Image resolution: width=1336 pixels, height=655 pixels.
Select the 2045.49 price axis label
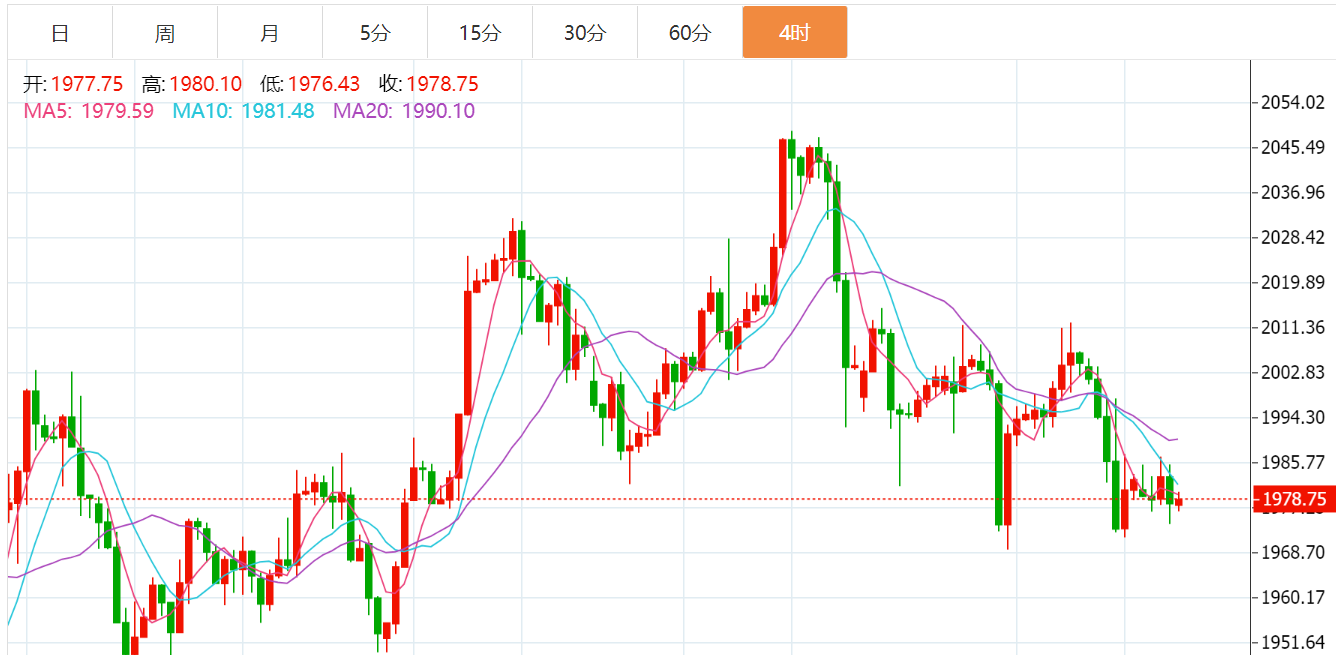tap(1294, 148)
